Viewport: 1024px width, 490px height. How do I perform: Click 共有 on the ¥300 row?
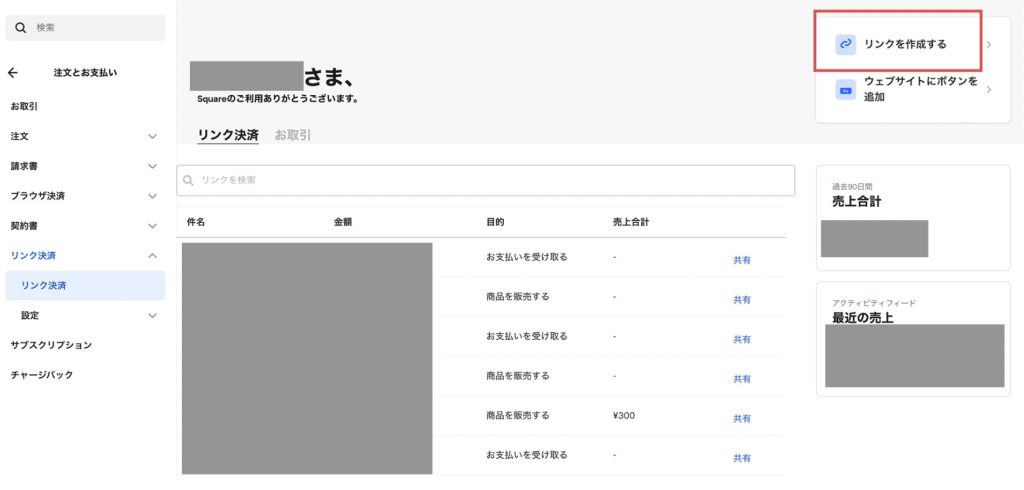(x=741, y=418)
